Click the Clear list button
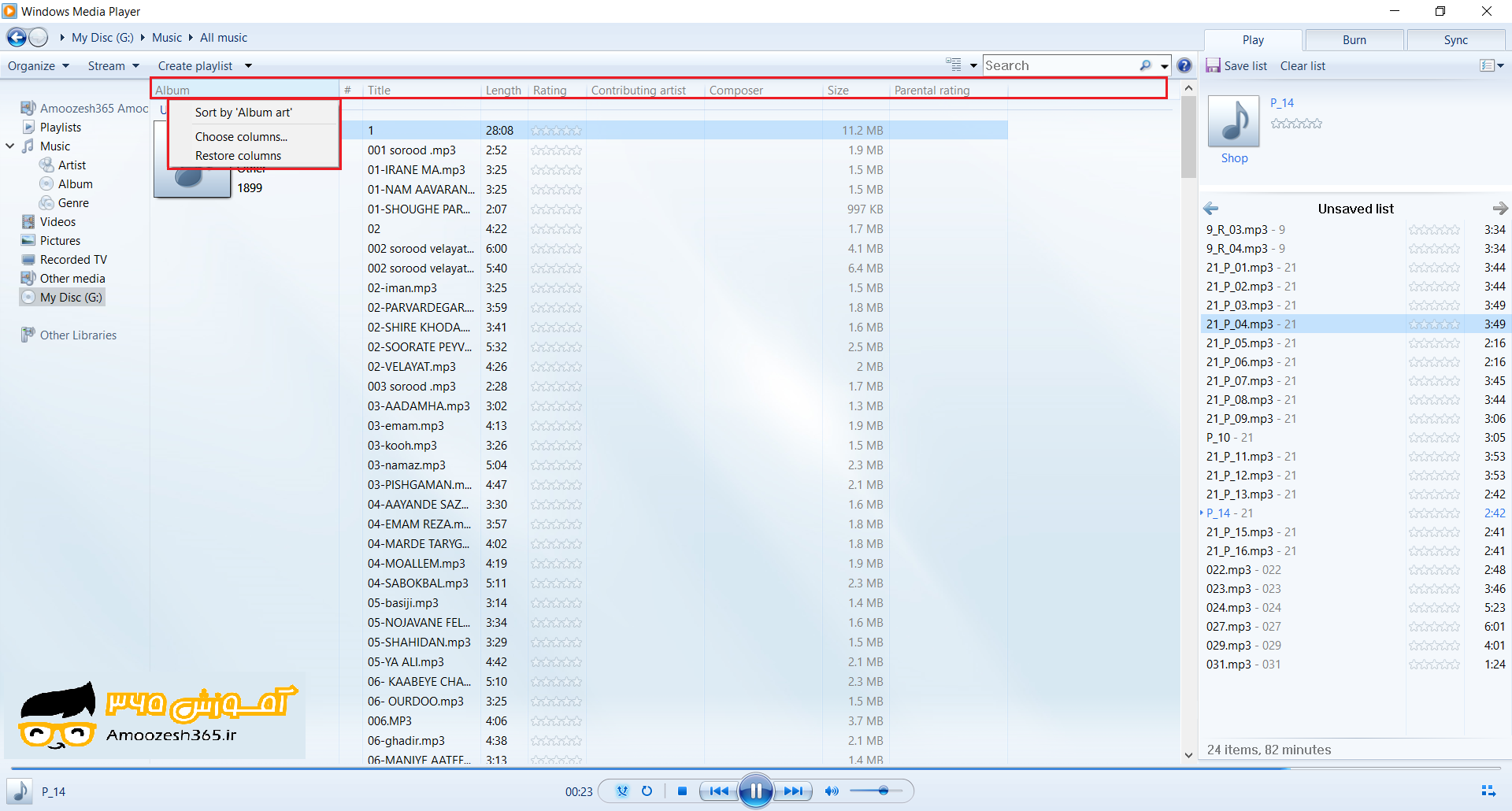Screen dimensions: 1512x811 [x=1303, y=66]
